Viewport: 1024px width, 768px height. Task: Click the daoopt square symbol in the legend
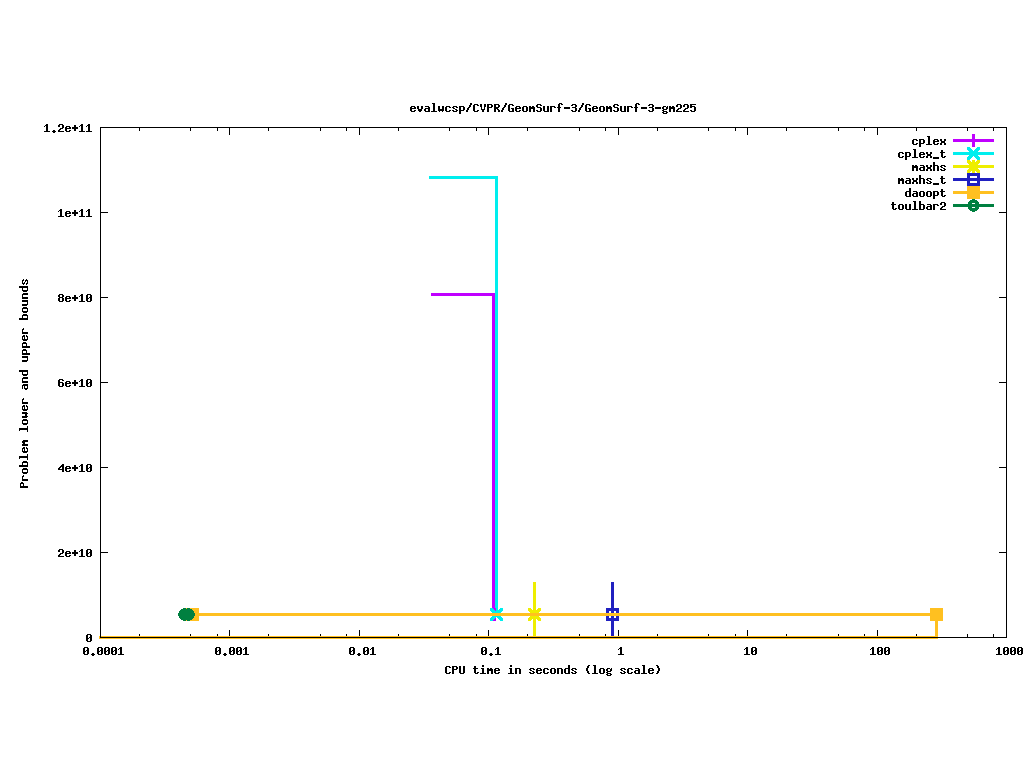973,193
